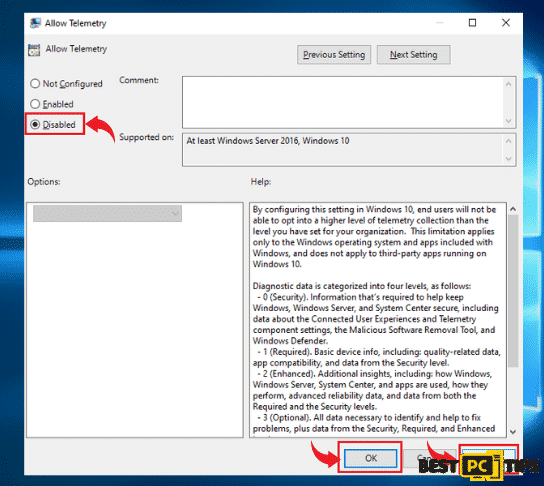Click the Supported on scroll up arrow
Screen dimensions: 544x486
509,141
